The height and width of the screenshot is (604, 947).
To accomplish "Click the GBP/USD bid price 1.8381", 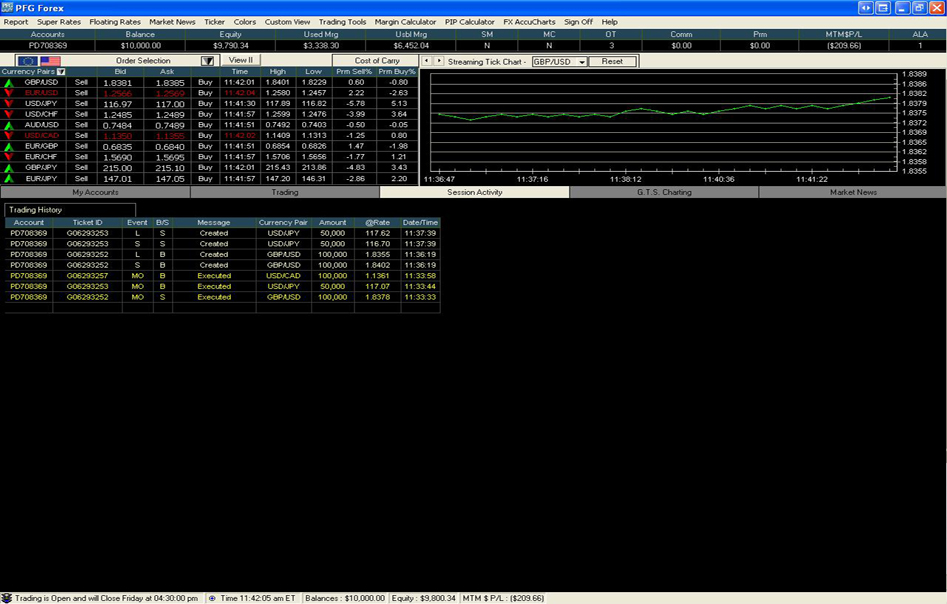I will click(117, 83).
